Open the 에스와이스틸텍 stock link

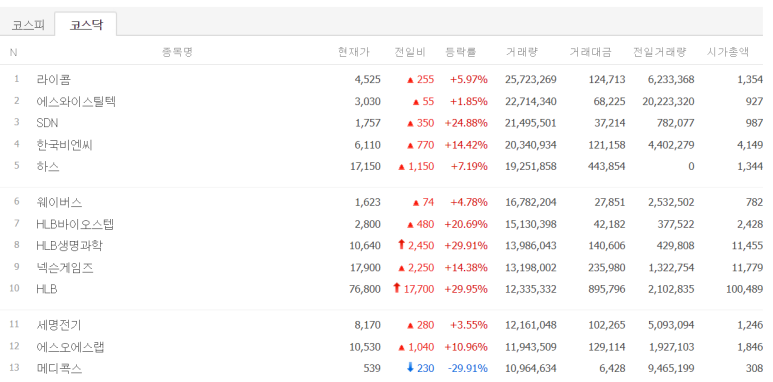(x=76, y=102)
